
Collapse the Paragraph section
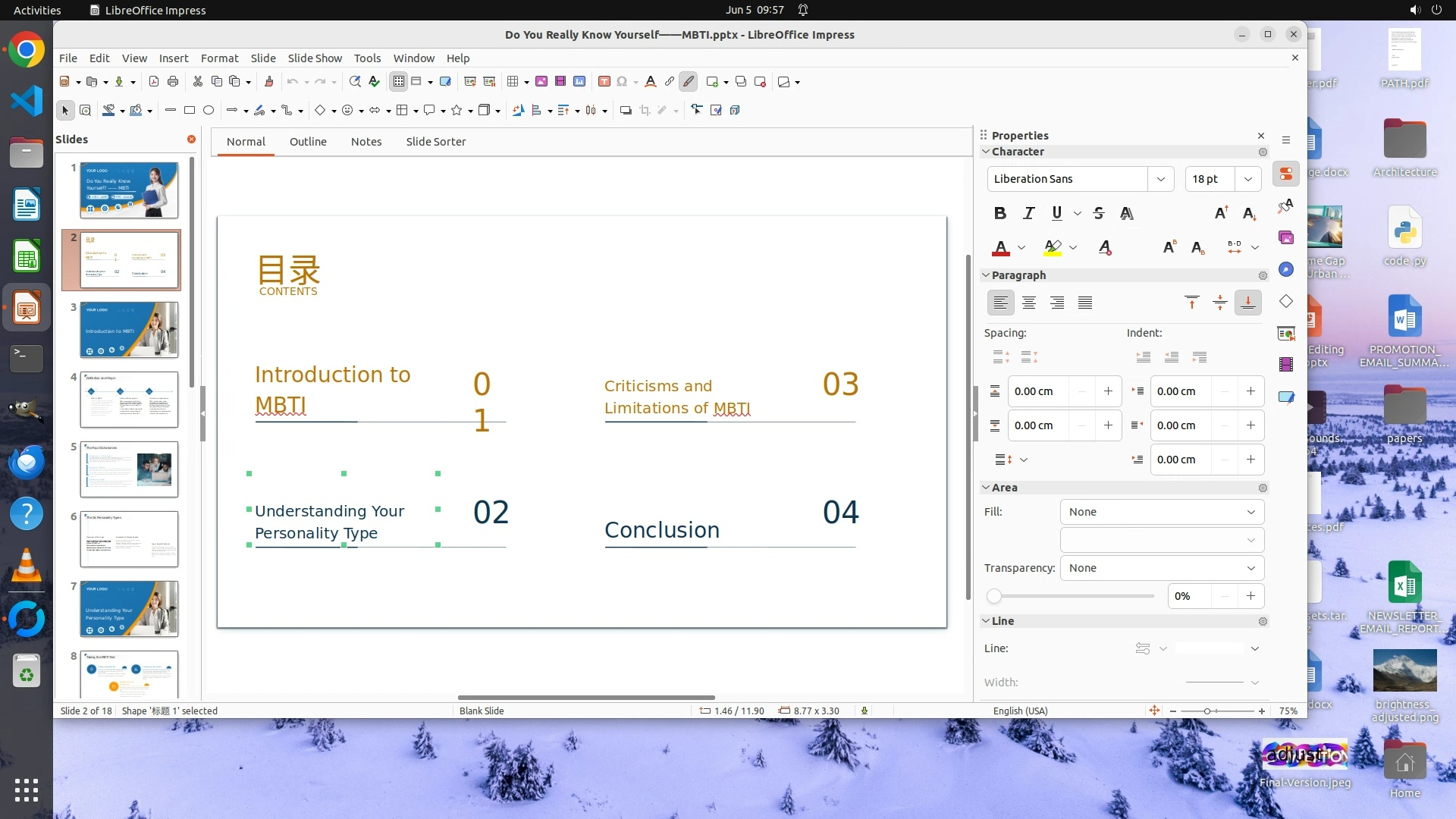click(986, 275)
